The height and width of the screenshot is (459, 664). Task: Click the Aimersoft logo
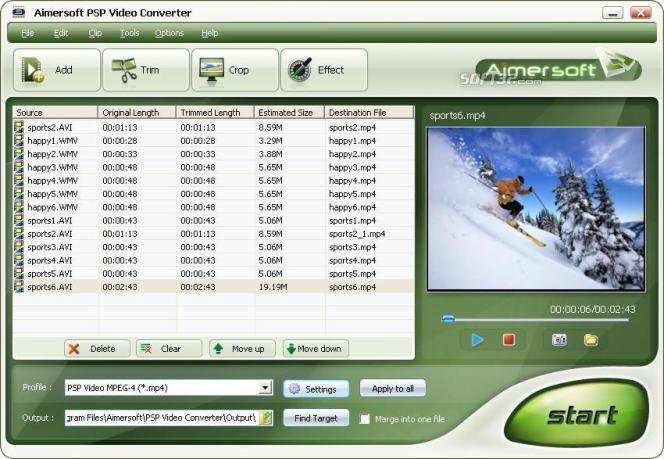tap(558, 68)
